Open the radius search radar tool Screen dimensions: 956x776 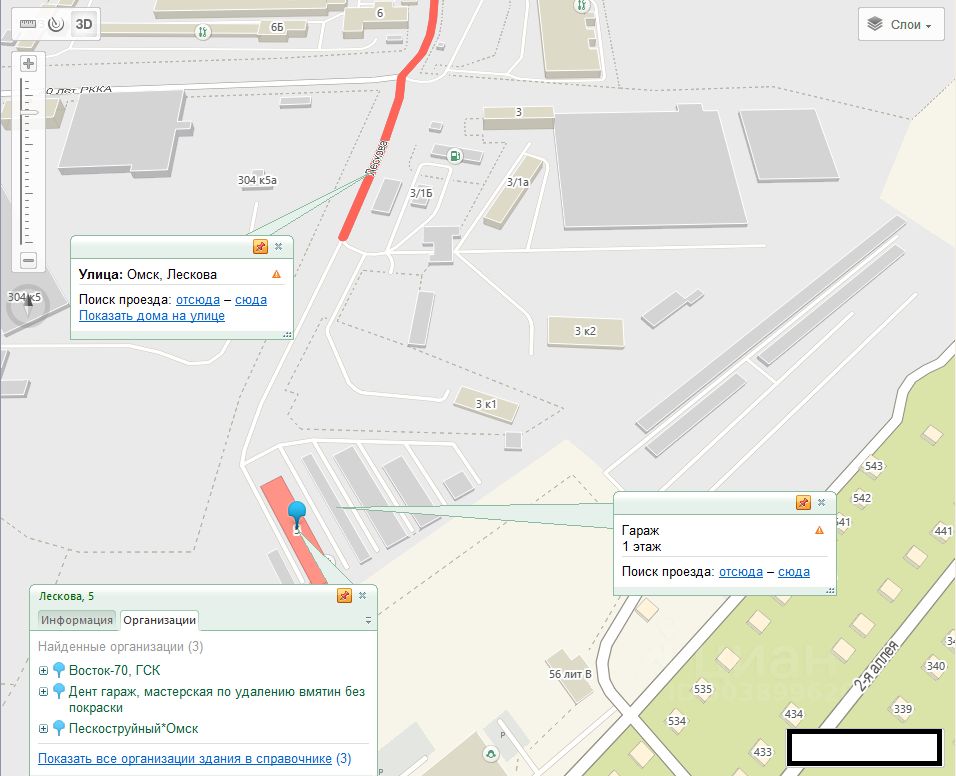coord(56,24)
